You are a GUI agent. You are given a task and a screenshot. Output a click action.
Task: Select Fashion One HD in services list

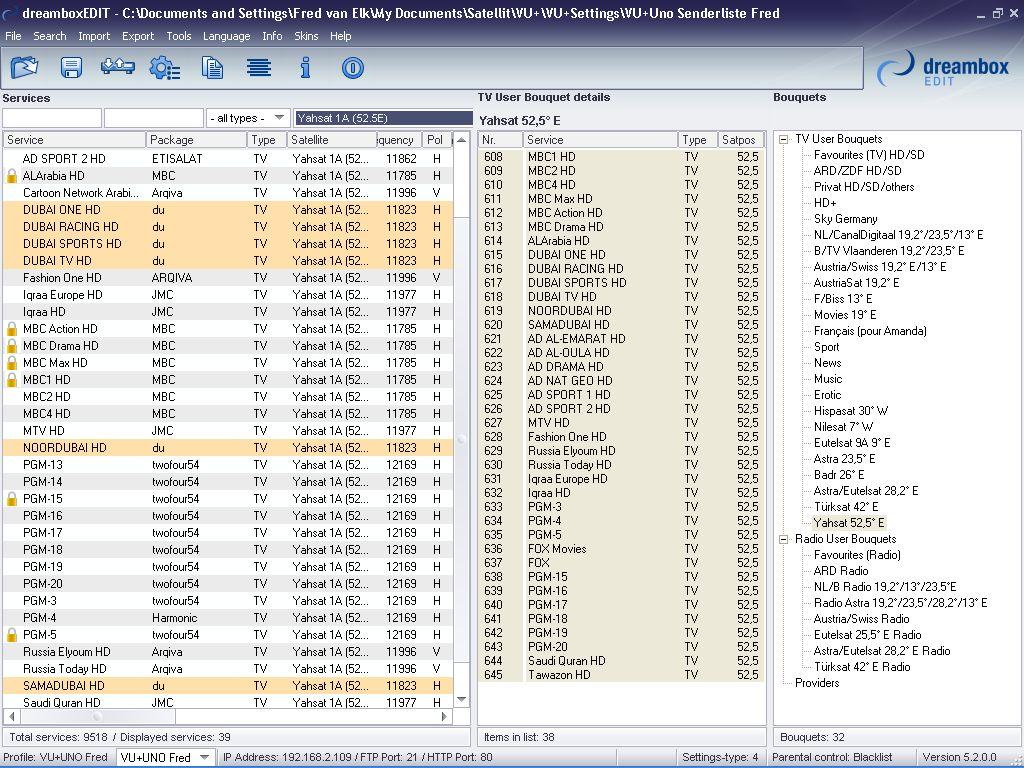tap(227, 278)
